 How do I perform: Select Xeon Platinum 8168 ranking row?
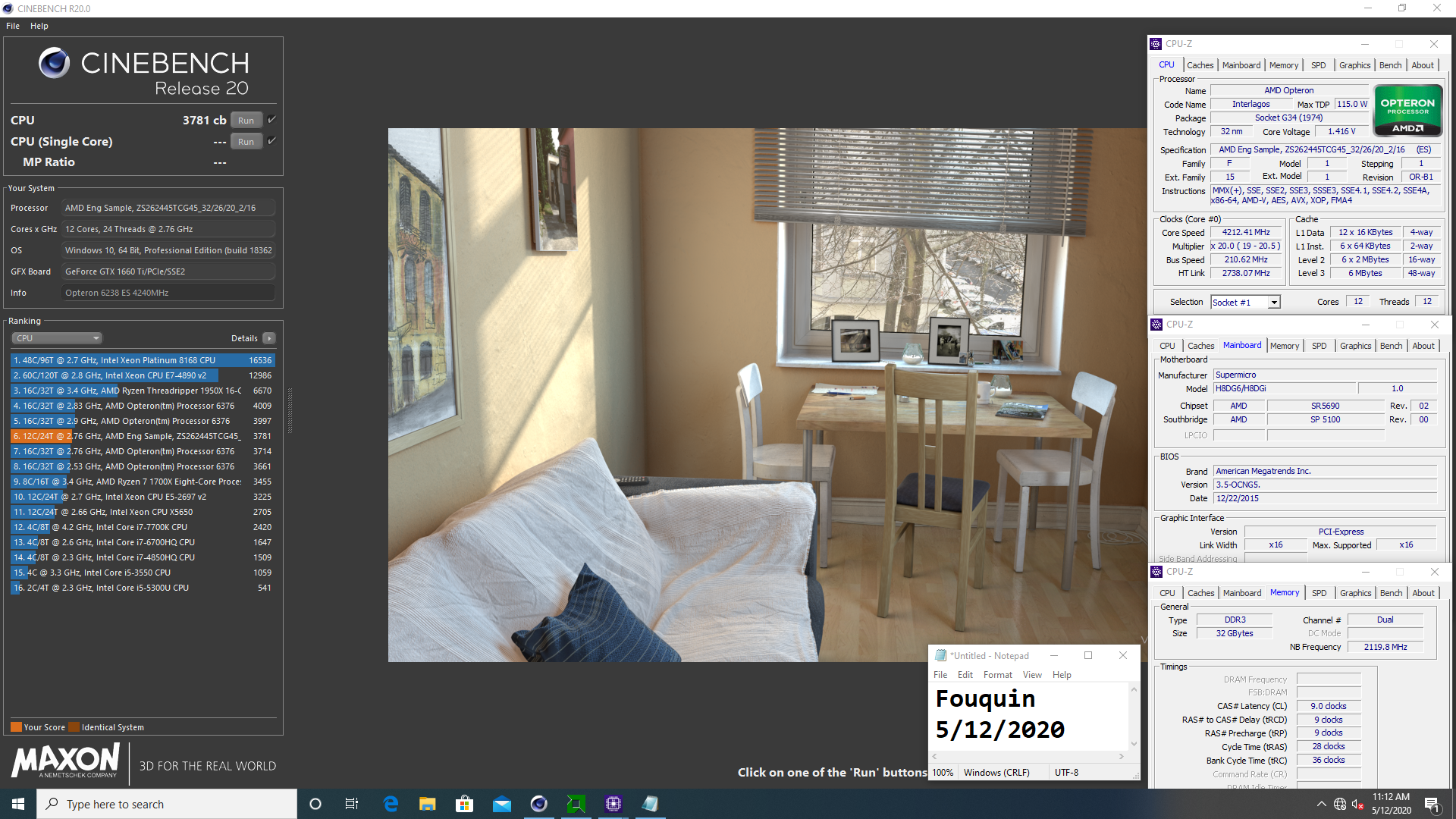tap(143, 360)
